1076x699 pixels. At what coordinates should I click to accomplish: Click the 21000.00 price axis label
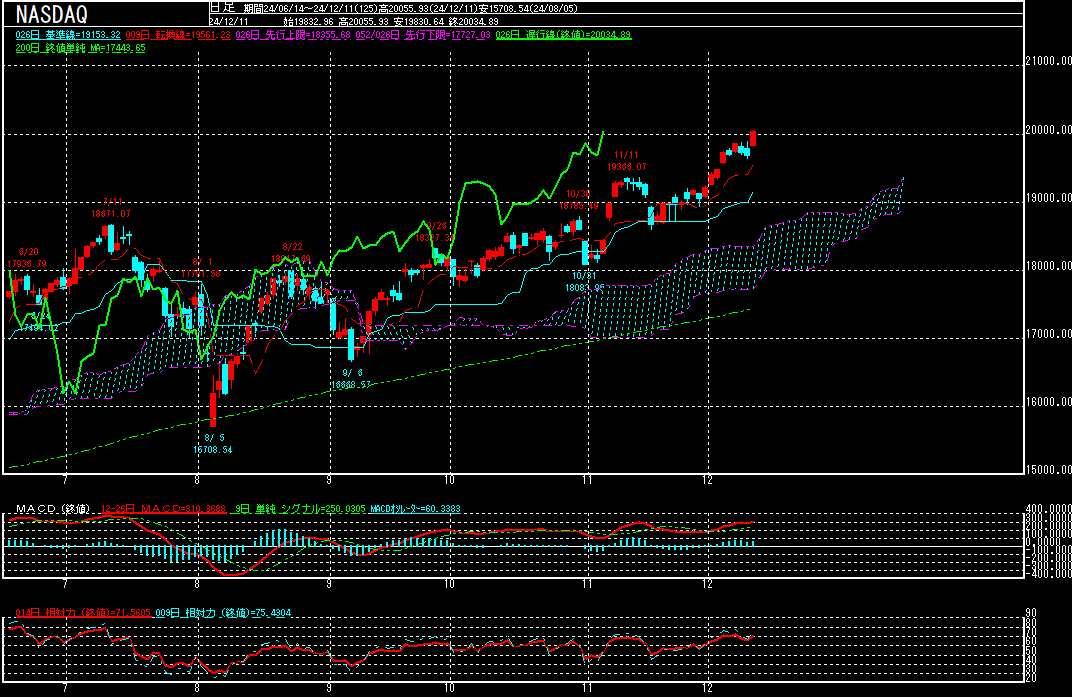pos(1049,61)
